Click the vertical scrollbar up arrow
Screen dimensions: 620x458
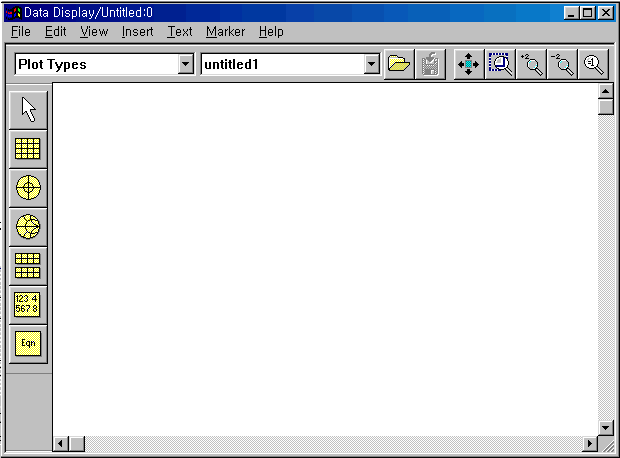point(605,91)
